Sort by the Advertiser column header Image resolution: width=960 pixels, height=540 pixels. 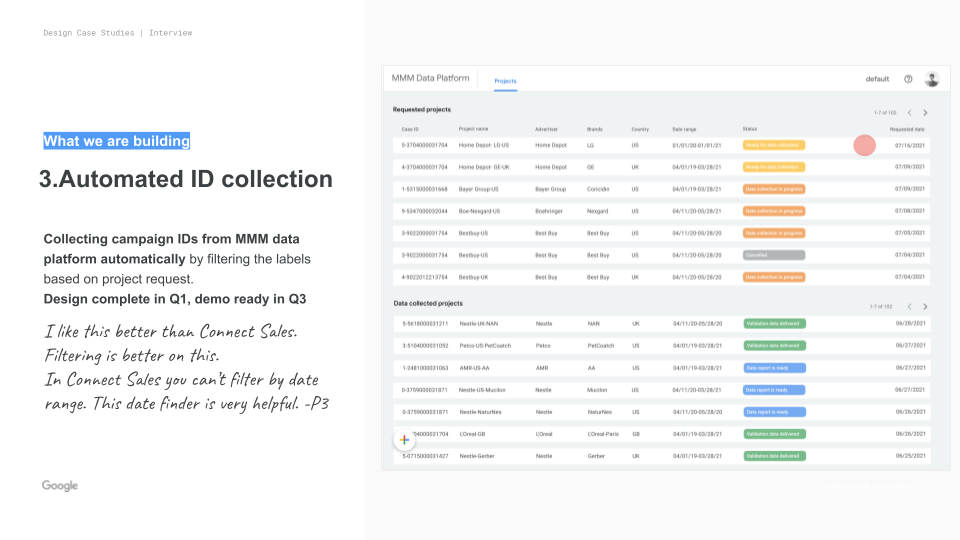tap(546, 129)
